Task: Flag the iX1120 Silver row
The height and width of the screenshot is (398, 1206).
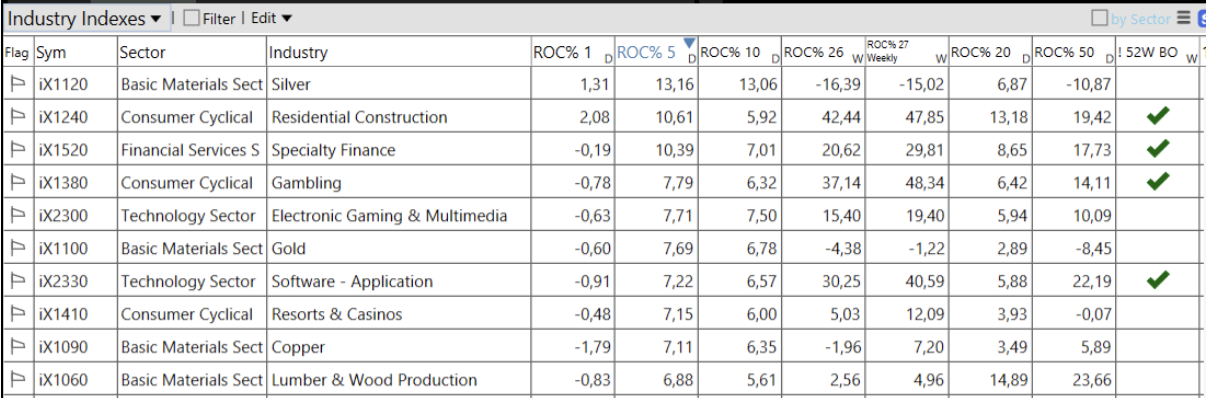Action: [17, 84]
